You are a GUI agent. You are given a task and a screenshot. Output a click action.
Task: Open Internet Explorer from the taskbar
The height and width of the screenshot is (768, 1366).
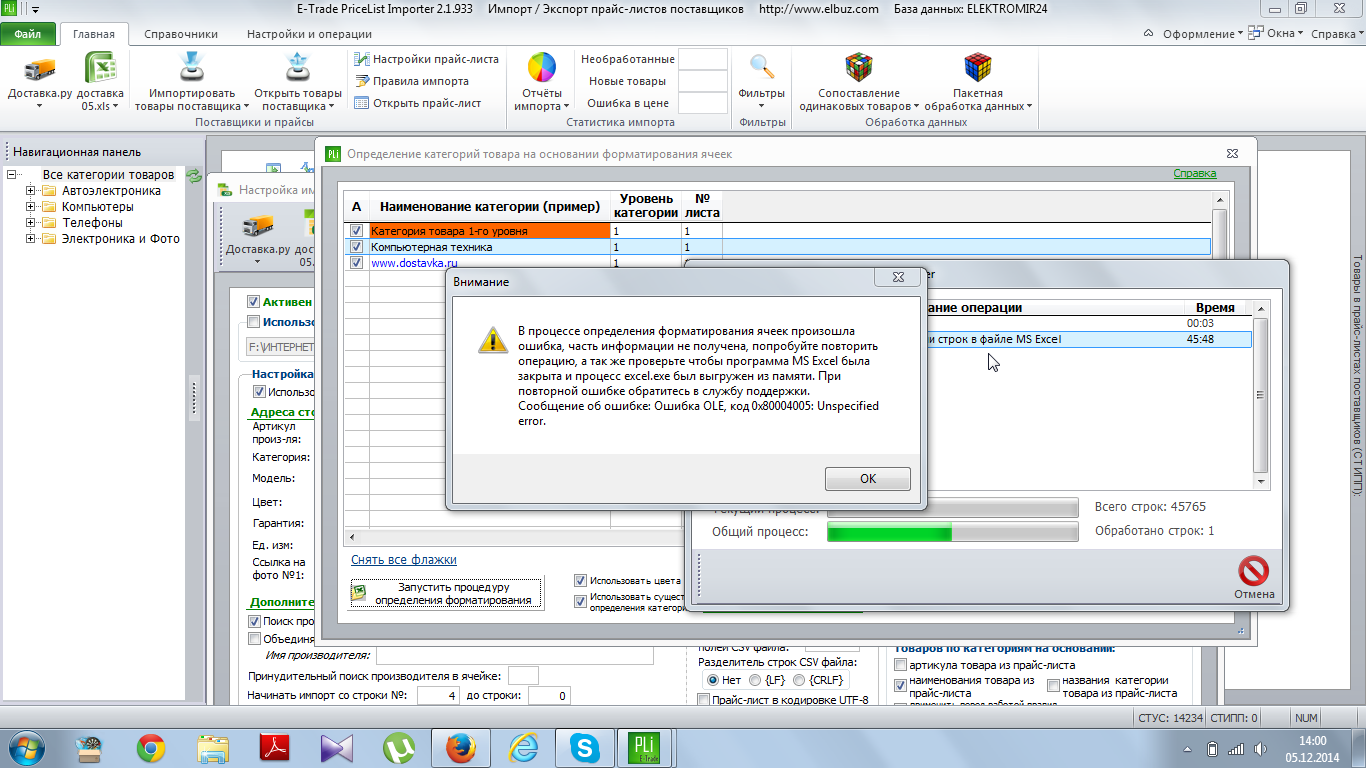click(x=522, y=747)
